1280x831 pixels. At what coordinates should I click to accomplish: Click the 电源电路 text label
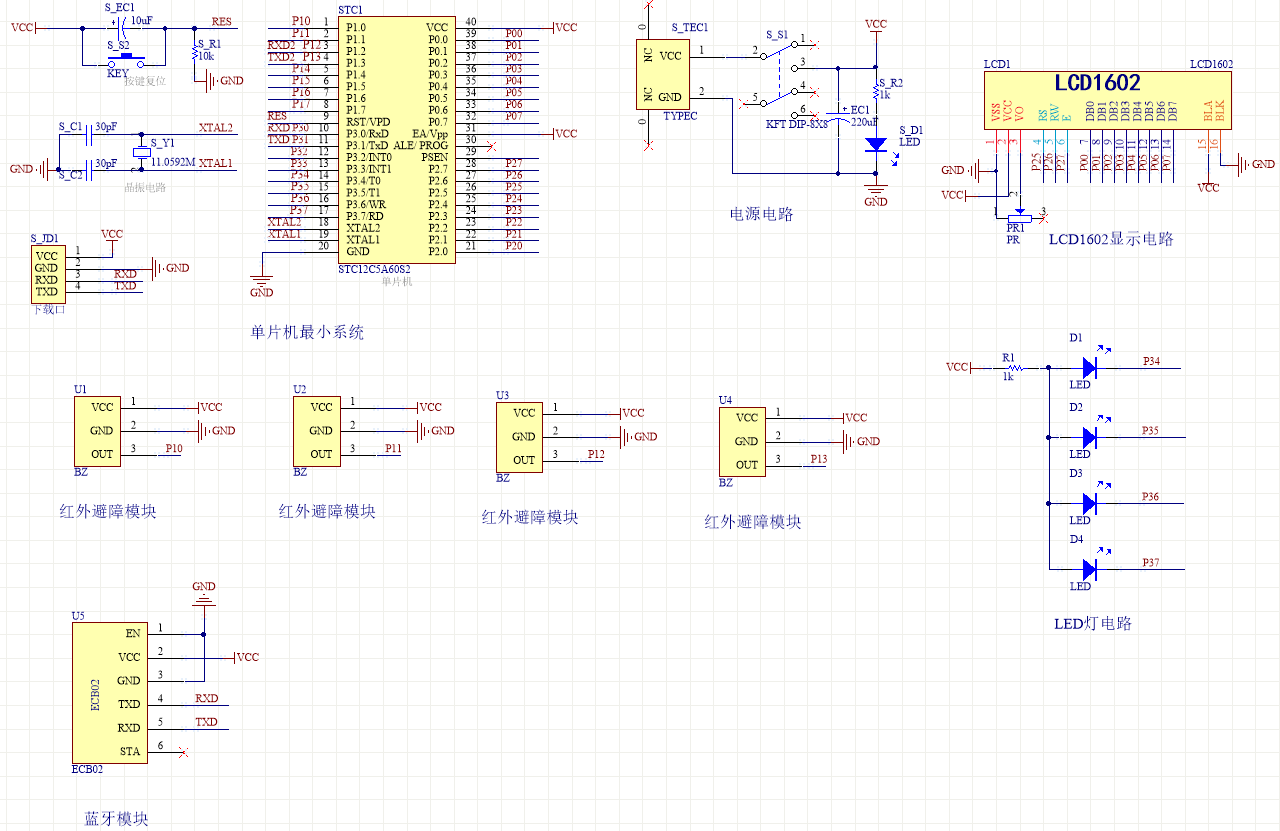tap(761, 214)
